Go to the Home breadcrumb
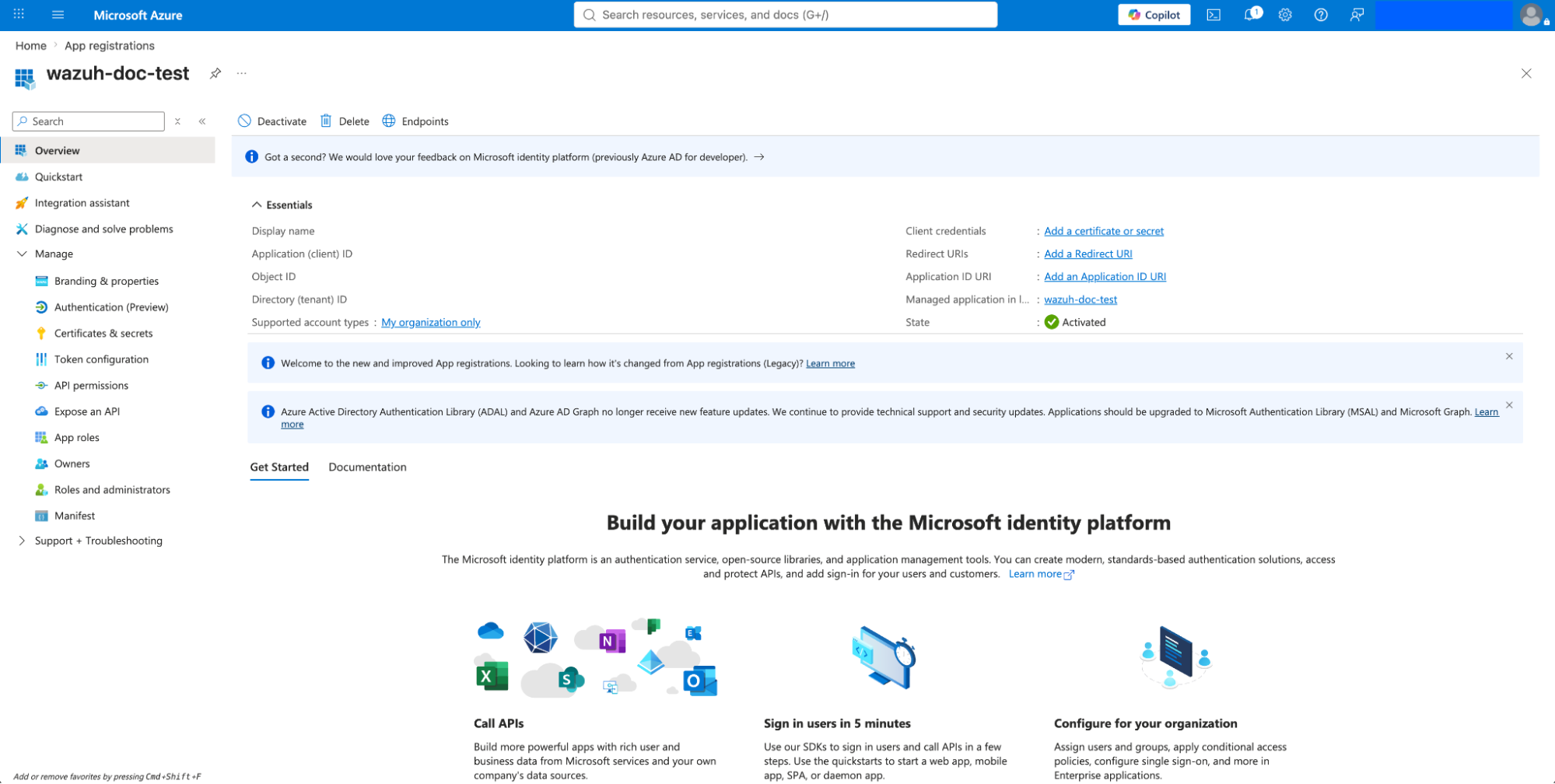This screenshot has width=1555, height=784. [31, 46]
